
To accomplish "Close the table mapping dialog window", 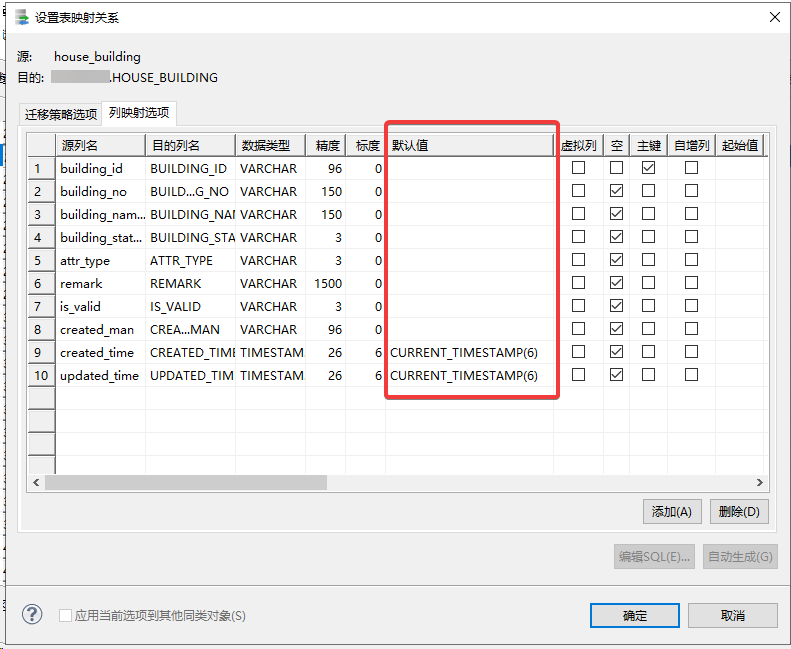I will tap(773, 17).
